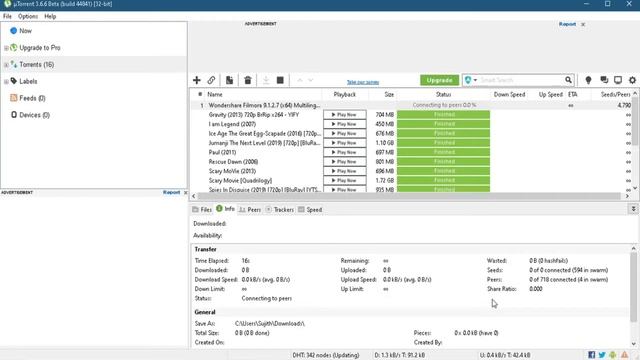This screenshot has height=360, width=640.
Task: Click the Stop torrent square icon
Action: 280,80
